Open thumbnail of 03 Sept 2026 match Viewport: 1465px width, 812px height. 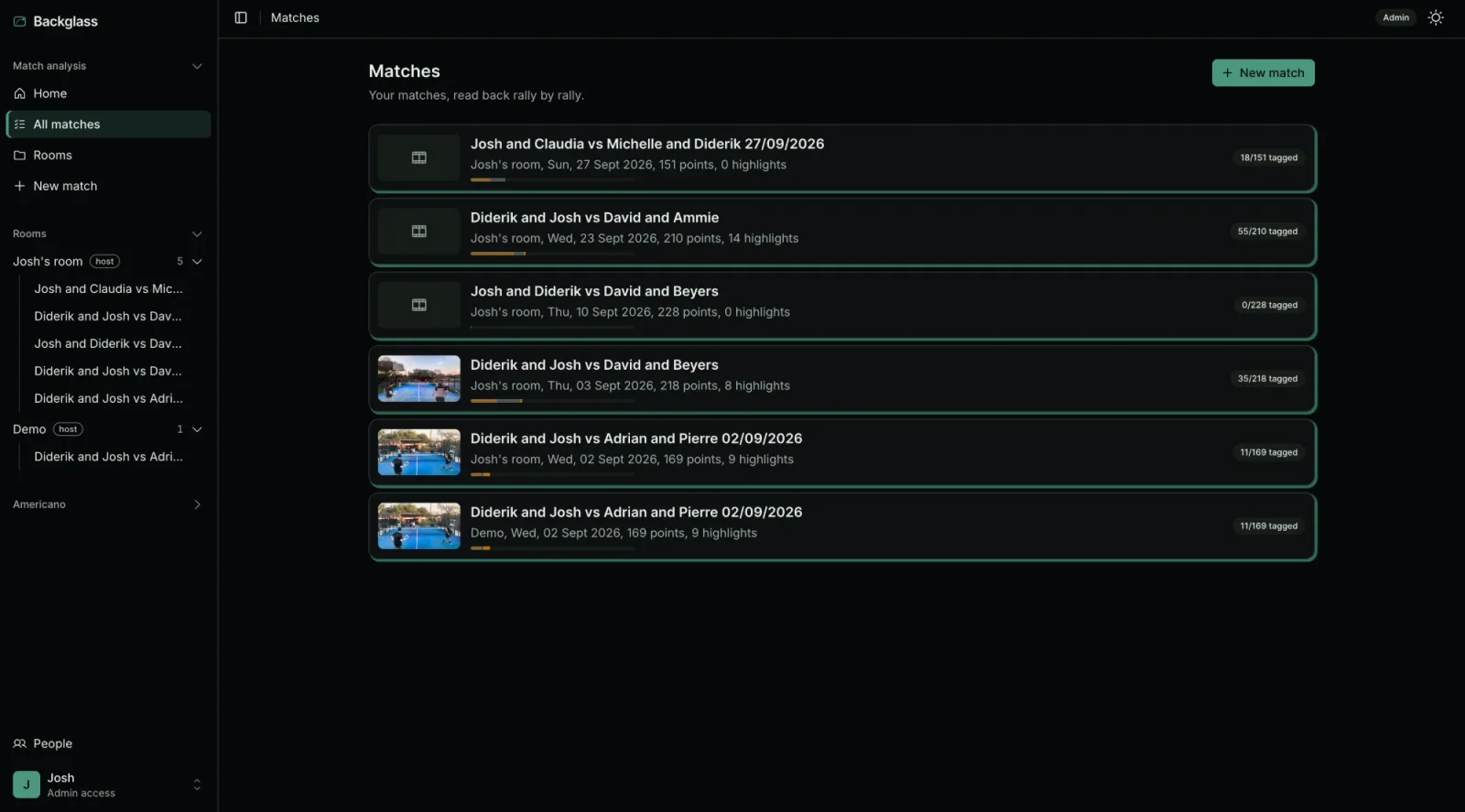coord(418,379)
